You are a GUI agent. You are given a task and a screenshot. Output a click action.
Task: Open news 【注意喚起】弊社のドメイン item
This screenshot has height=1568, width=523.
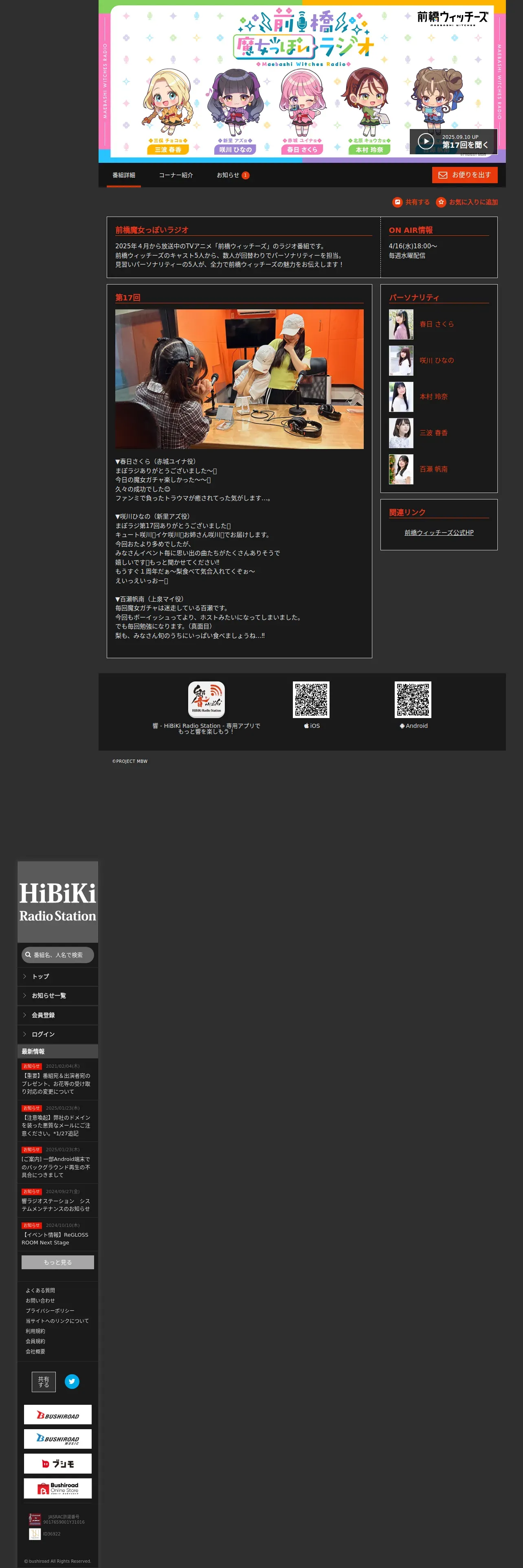click(58, 1121)
